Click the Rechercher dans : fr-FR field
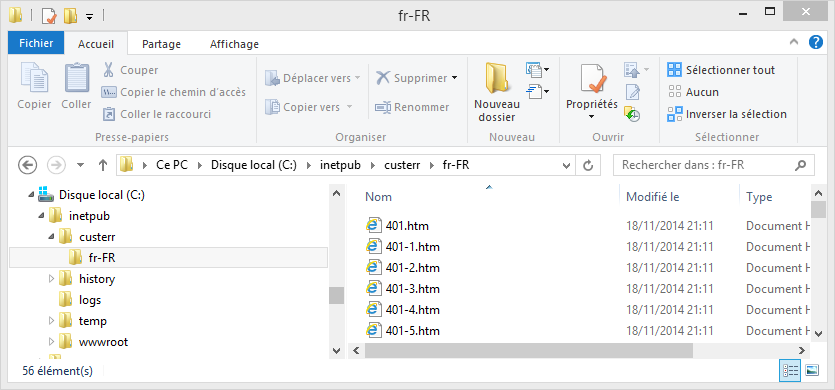835x390 pixels. click(714, 166)
